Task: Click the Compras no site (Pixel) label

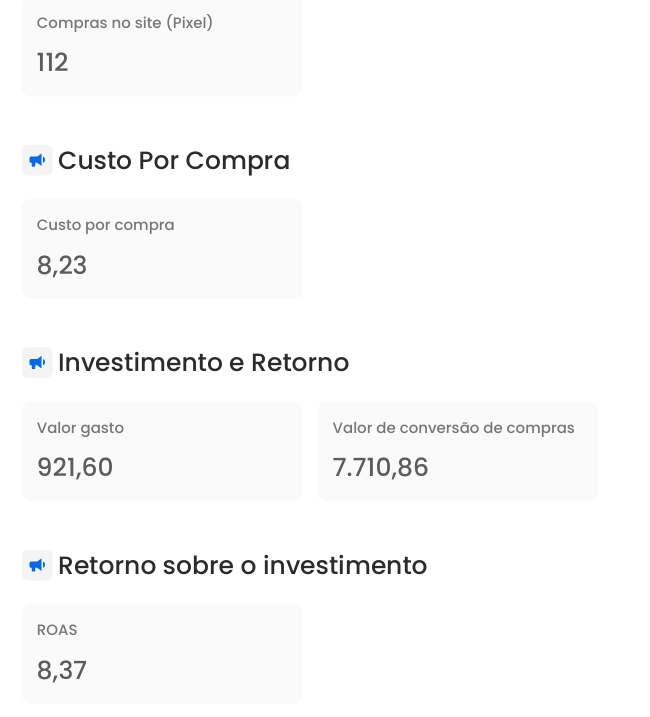Action: (x=125, y=23)
